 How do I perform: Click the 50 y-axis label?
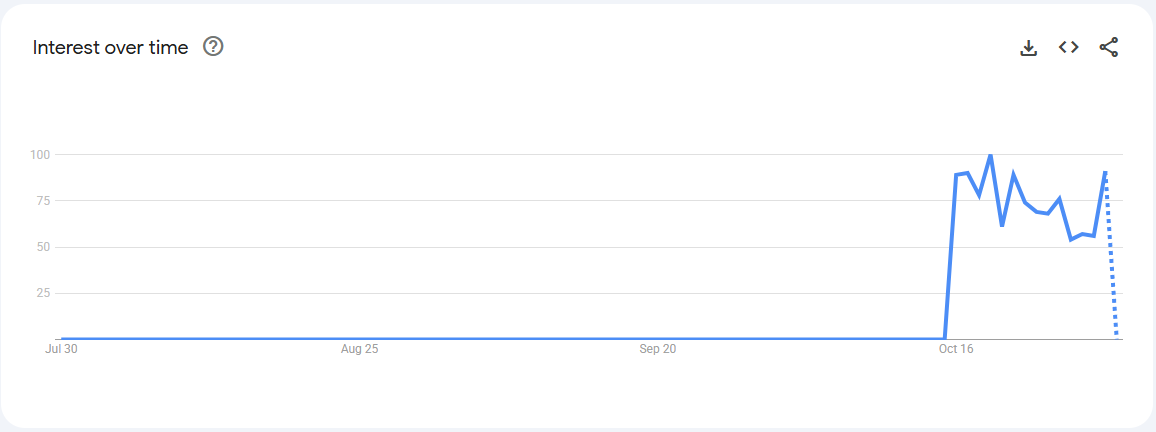coord(43,247)
